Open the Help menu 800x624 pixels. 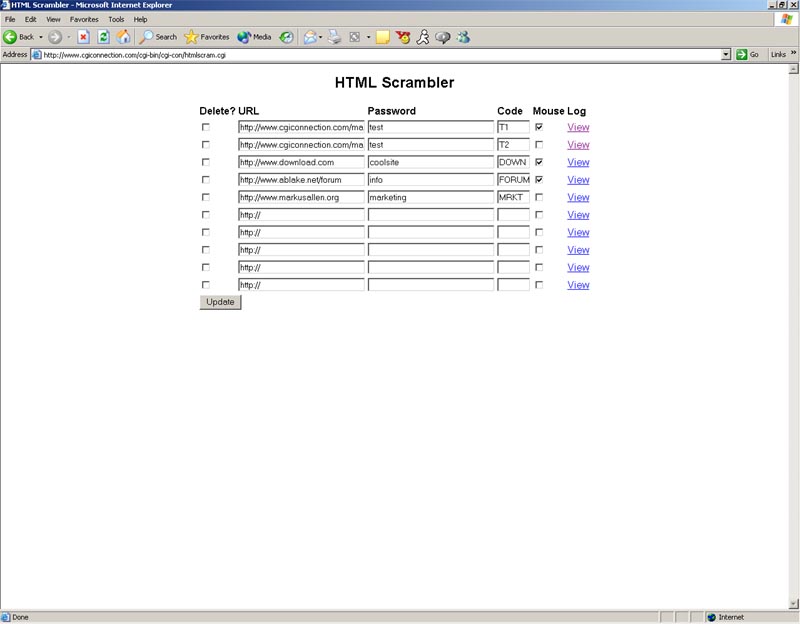pyautogui.click(x=140, y=19)
